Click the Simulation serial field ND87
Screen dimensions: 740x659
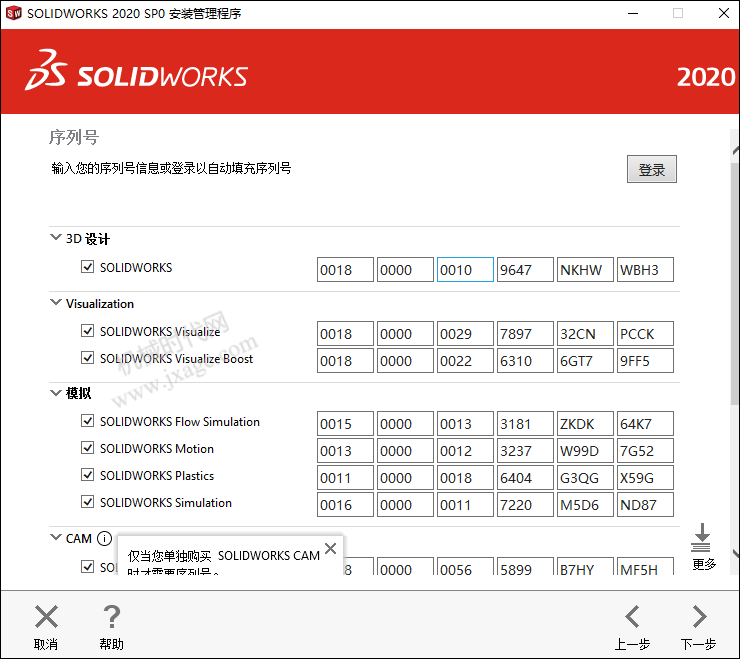click(645, 504)
